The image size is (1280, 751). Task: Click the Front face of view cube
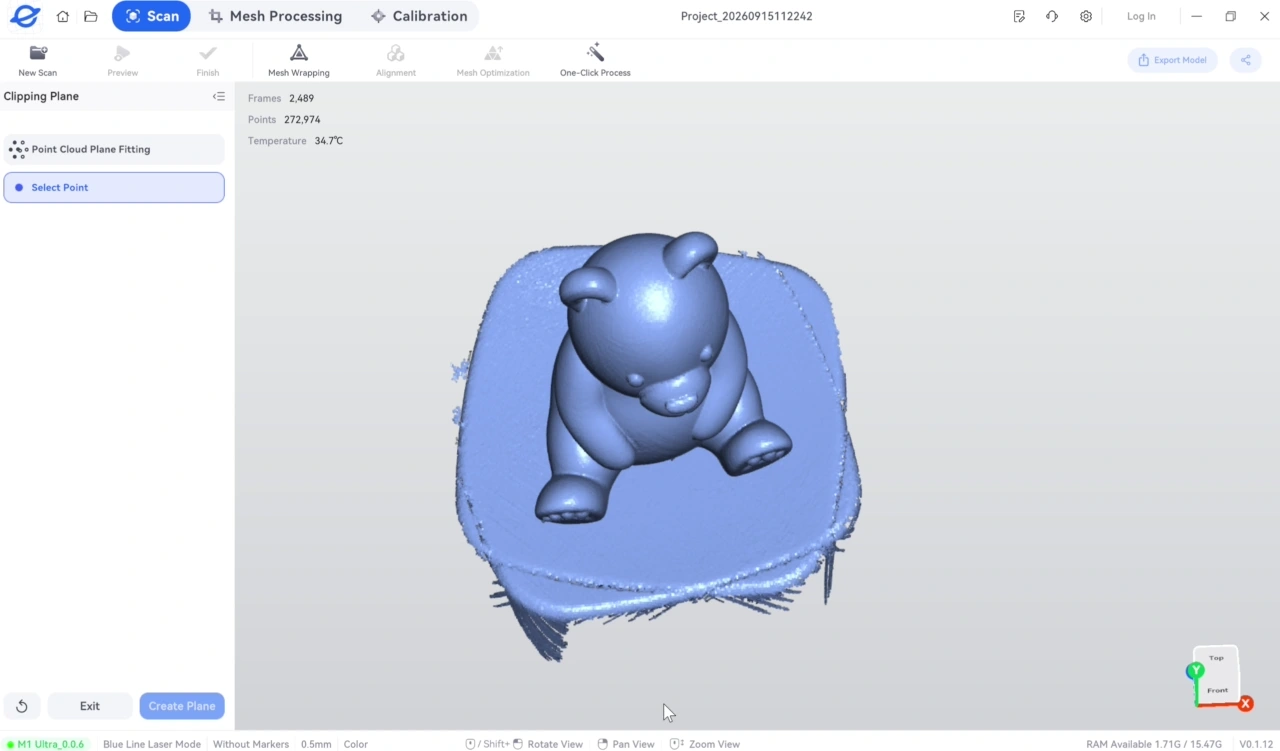pyautogui.click(x=1217, y=690)
